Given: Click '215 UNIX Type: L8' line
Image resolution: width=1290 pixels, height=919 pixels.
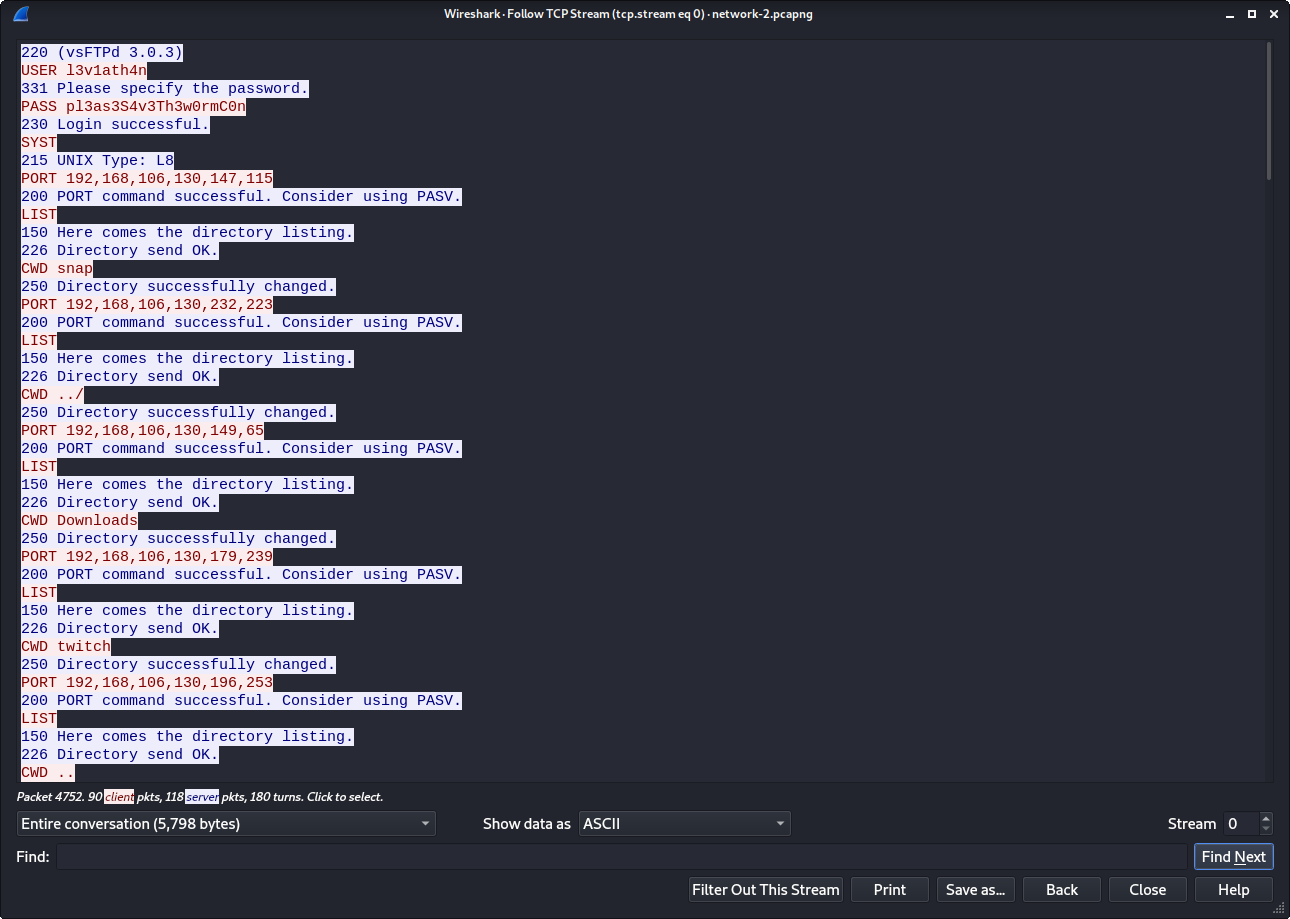Looking at the screenshot, I should click(x=97, y=161).
